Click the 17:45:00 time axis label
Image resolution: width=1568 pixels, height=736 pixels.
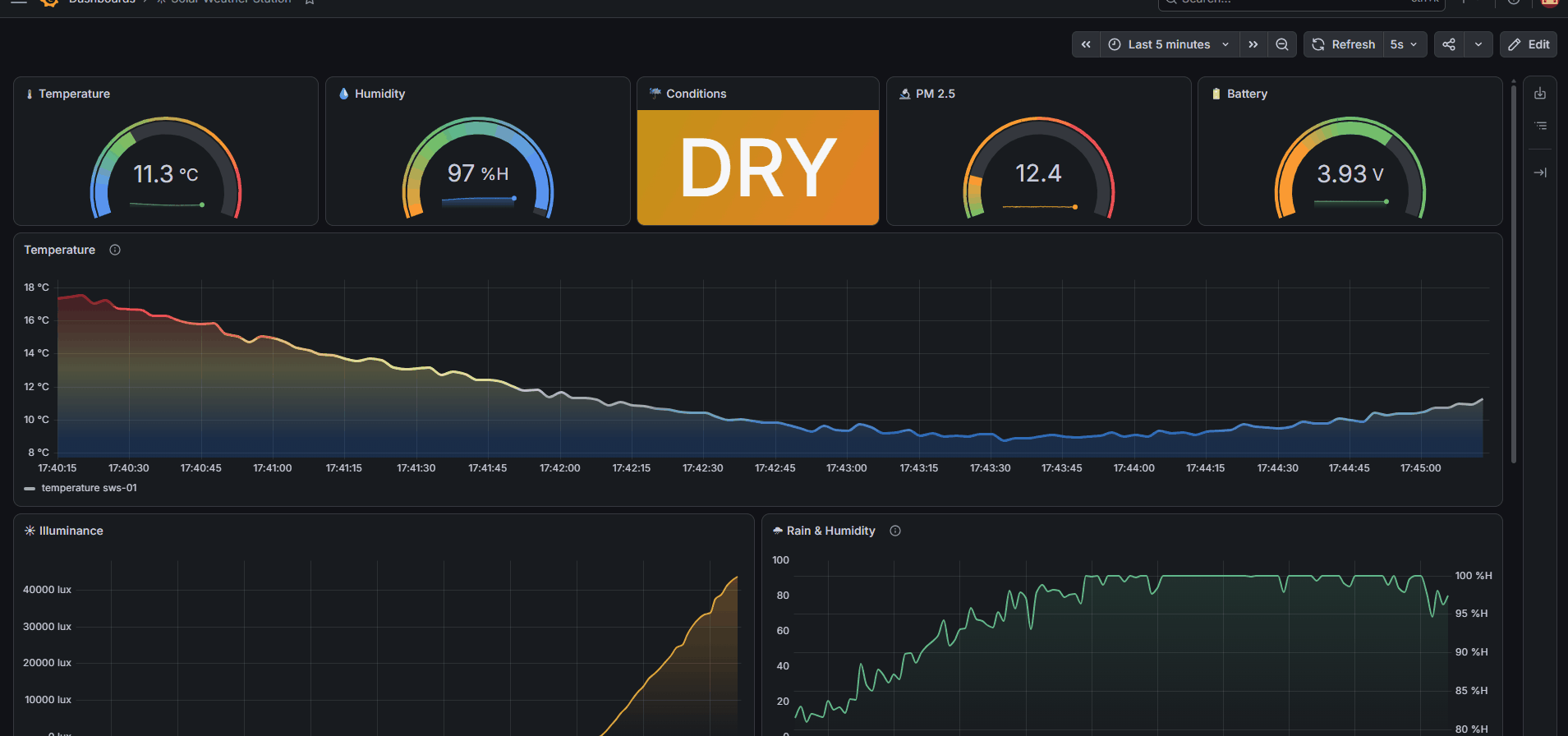pyautogui.click(x=1420, y=468)
